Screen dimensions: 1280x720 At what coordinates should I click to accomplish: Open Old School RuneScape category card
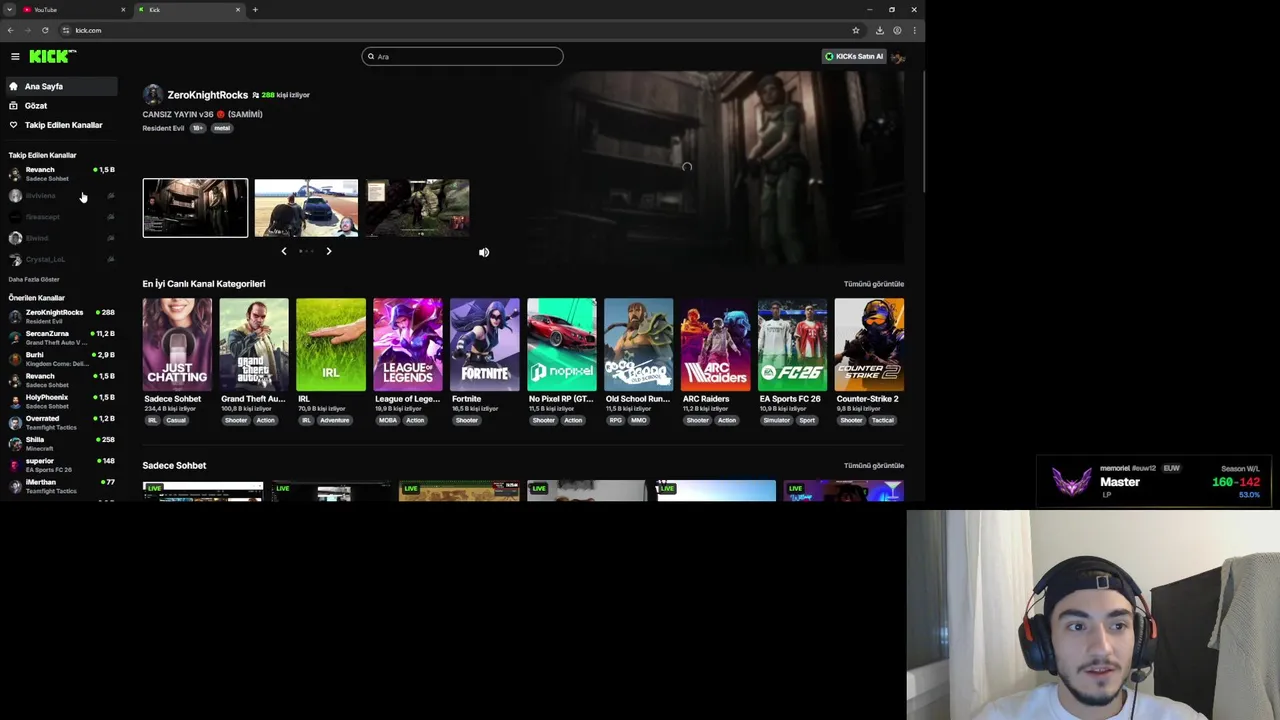[x=639, y=344]
